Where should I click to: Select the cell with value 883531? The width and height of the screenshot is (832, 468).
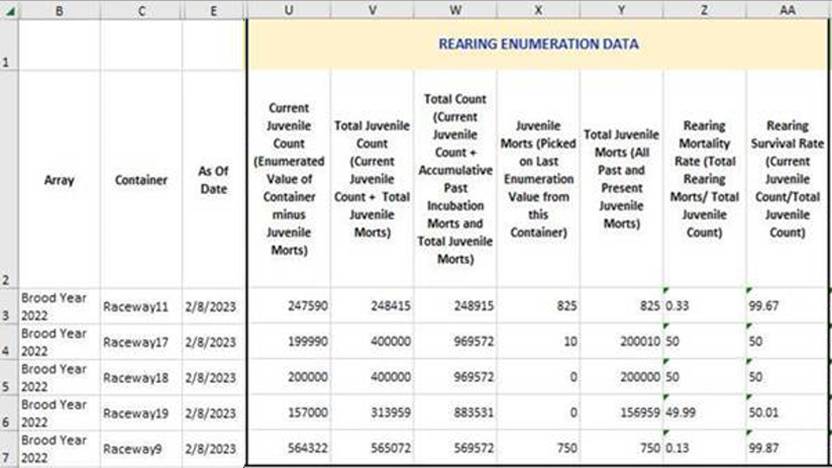click(455, 413)
